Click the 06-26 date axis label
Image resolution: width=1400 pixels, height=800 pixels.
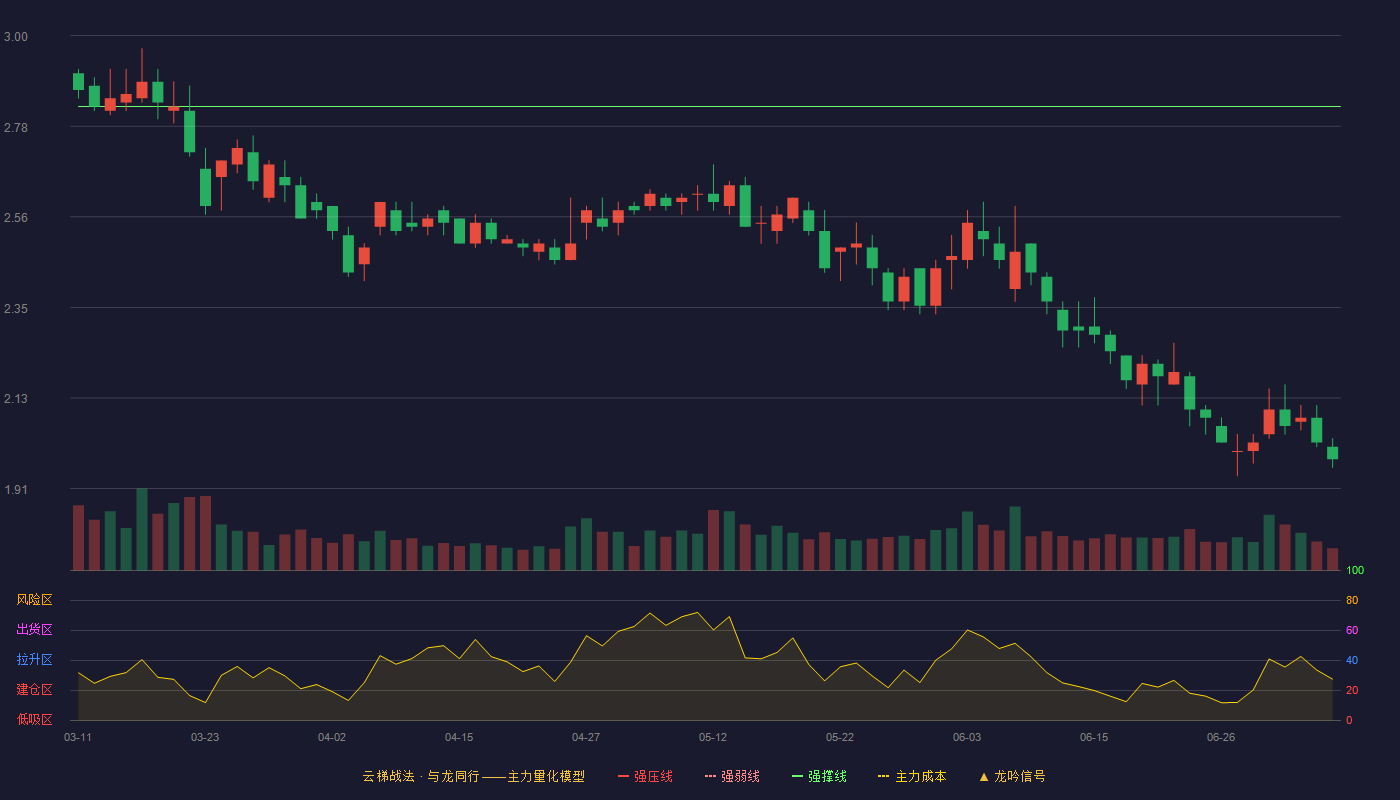(x=1221, y=737)
